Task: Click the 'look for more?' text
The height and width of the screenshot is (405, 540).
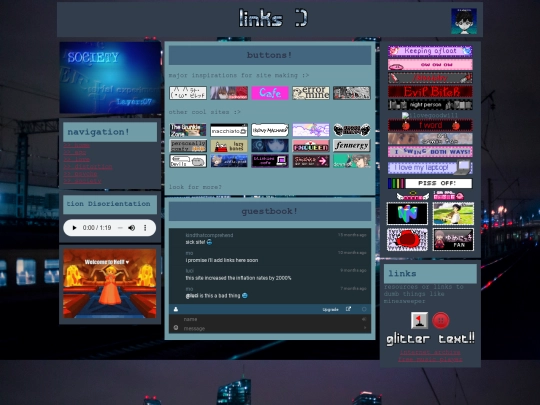Action: (195, 187)
